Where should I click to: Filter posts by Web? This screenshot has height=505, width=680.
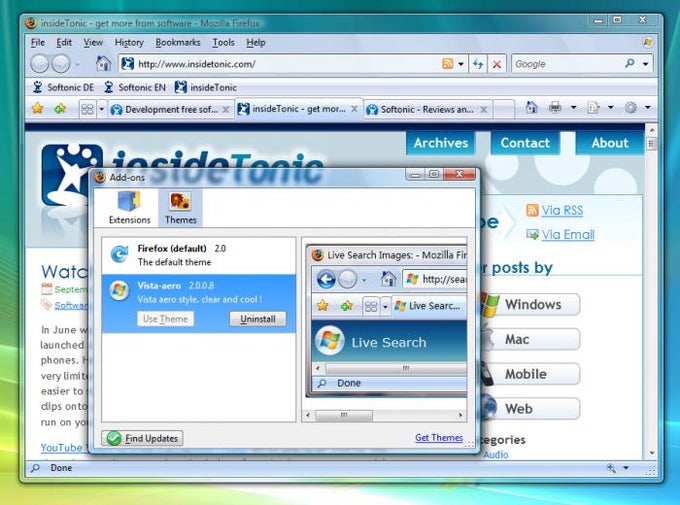[x=533, y=409]
